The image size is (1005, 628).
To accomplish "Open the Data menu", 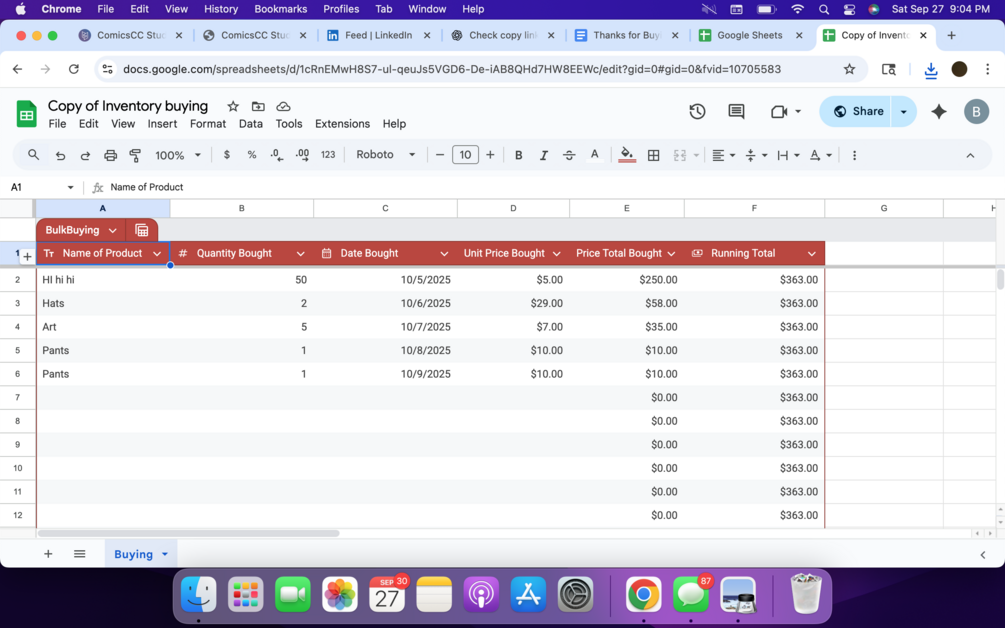I will click(x=251, y=124).
